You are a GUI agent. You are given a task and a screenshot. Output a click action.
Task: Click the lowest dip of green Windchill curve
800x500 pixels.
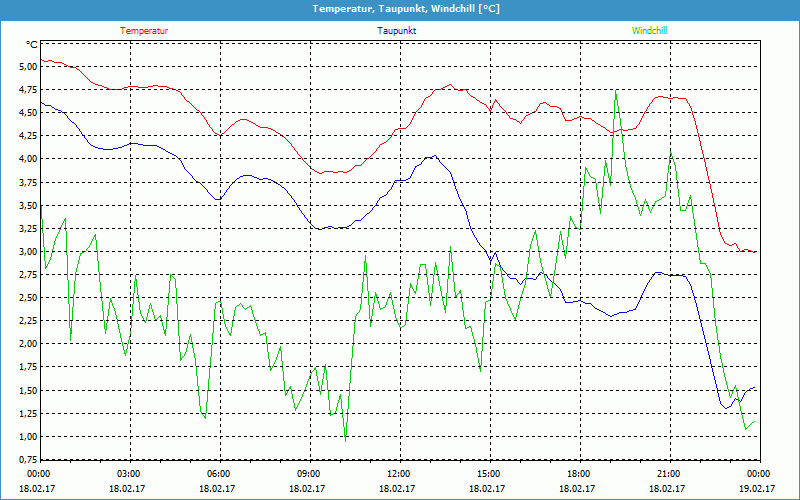coord(346,437)
